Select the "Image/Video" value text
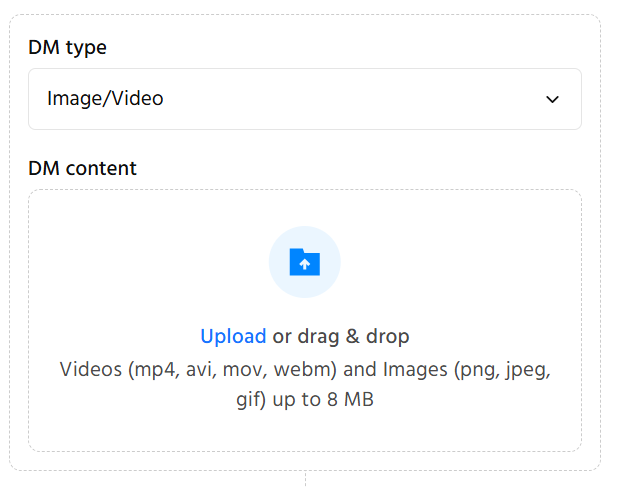 point(105,99)
